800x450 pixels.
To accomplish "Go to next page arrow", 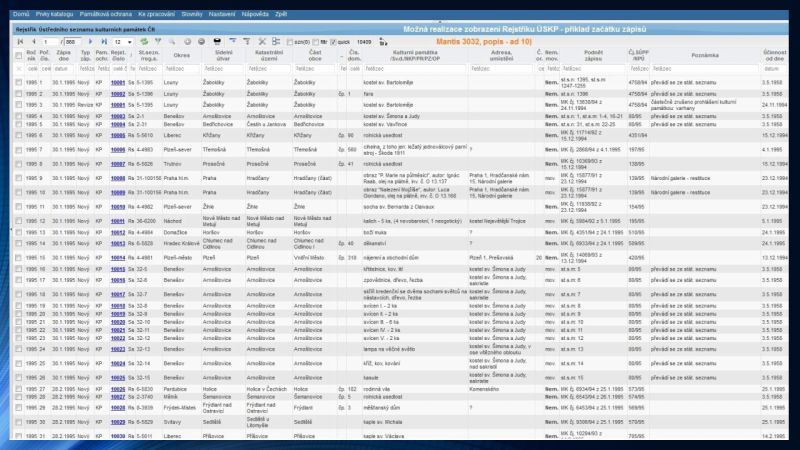I will (90, 42).
